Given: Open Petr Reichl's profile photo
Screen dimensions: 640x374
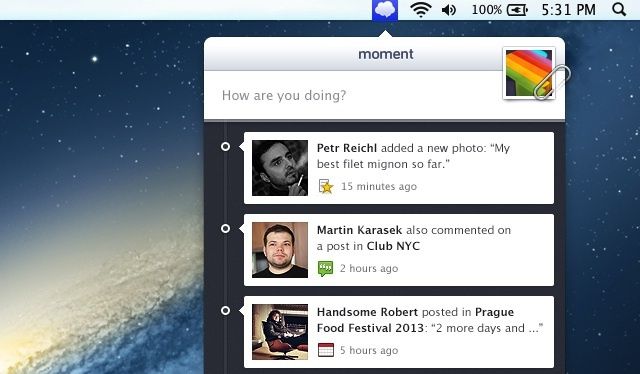Looking at the screenshot, I should (x=280, y=168).
